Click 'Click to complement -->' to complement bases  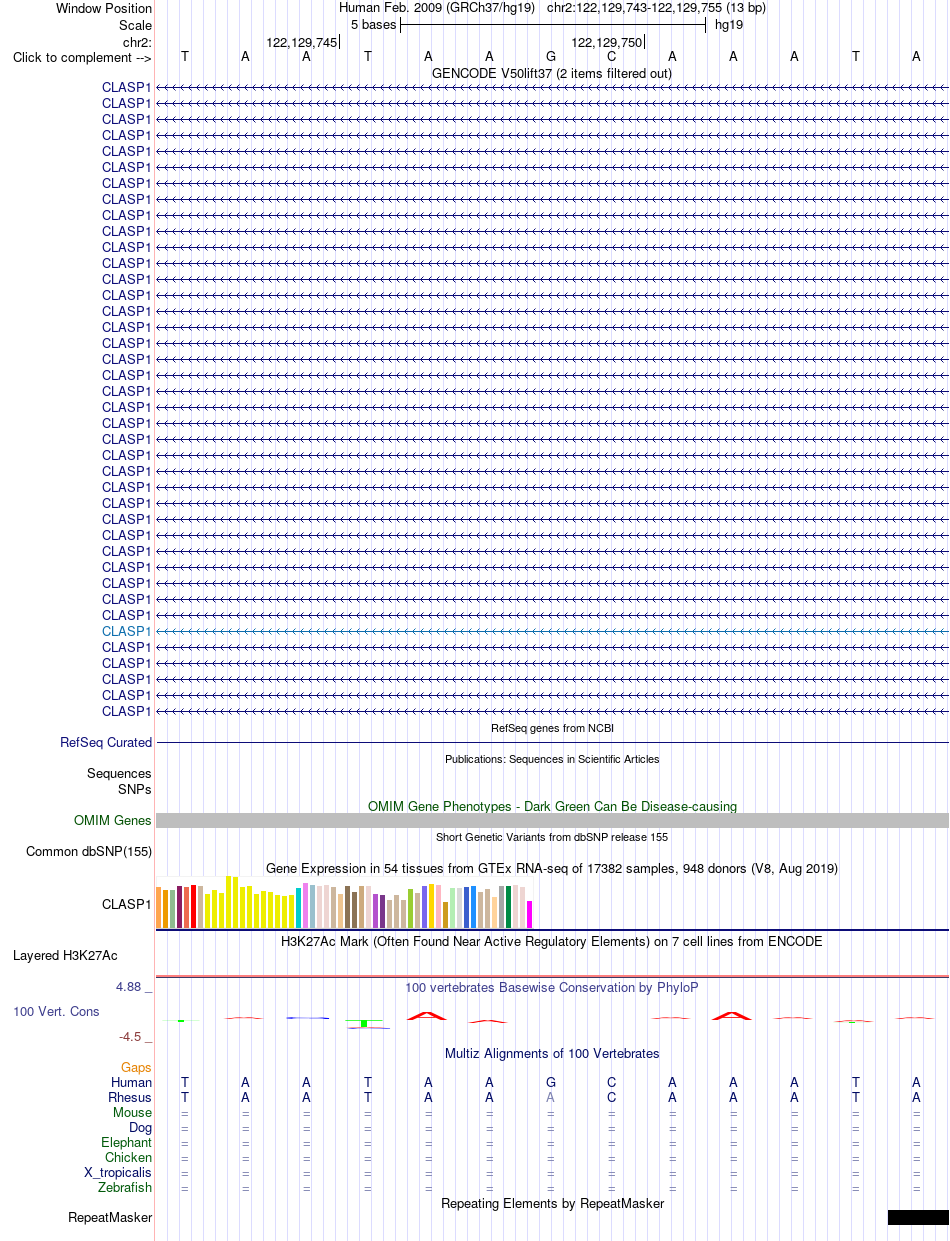pyautogui.click(x=82, y=57)
